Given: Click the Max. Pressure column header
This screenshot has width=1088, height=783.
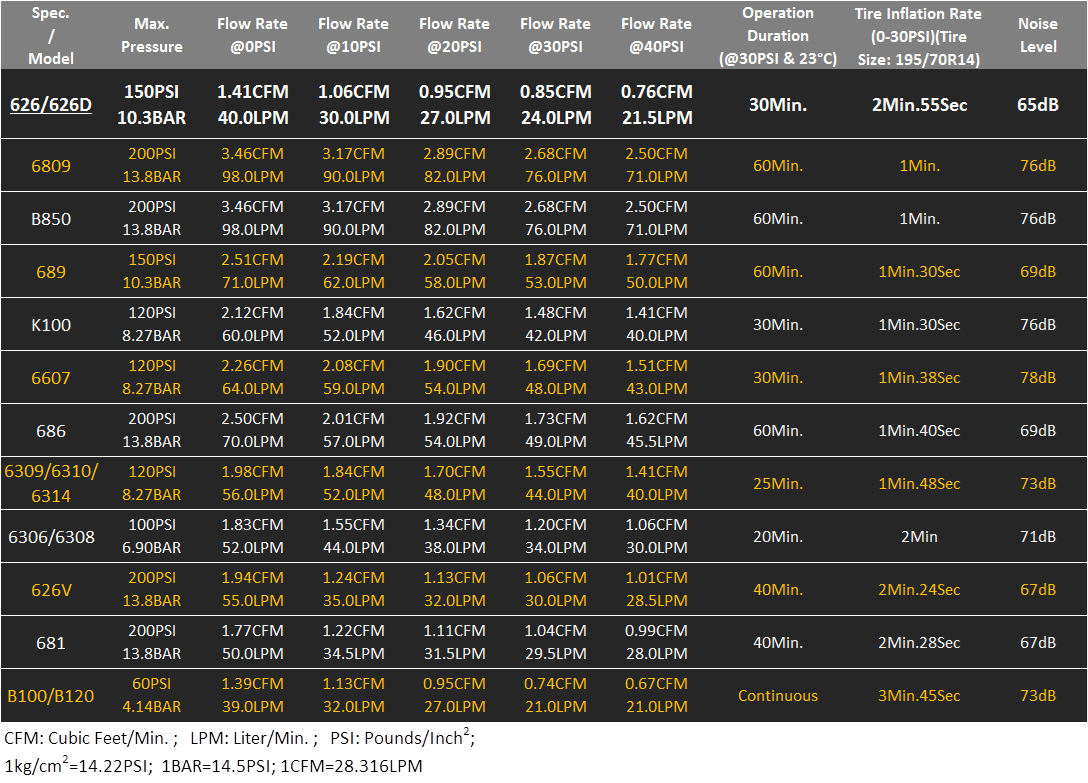Looking at the screenshot, I should point(152,35).
